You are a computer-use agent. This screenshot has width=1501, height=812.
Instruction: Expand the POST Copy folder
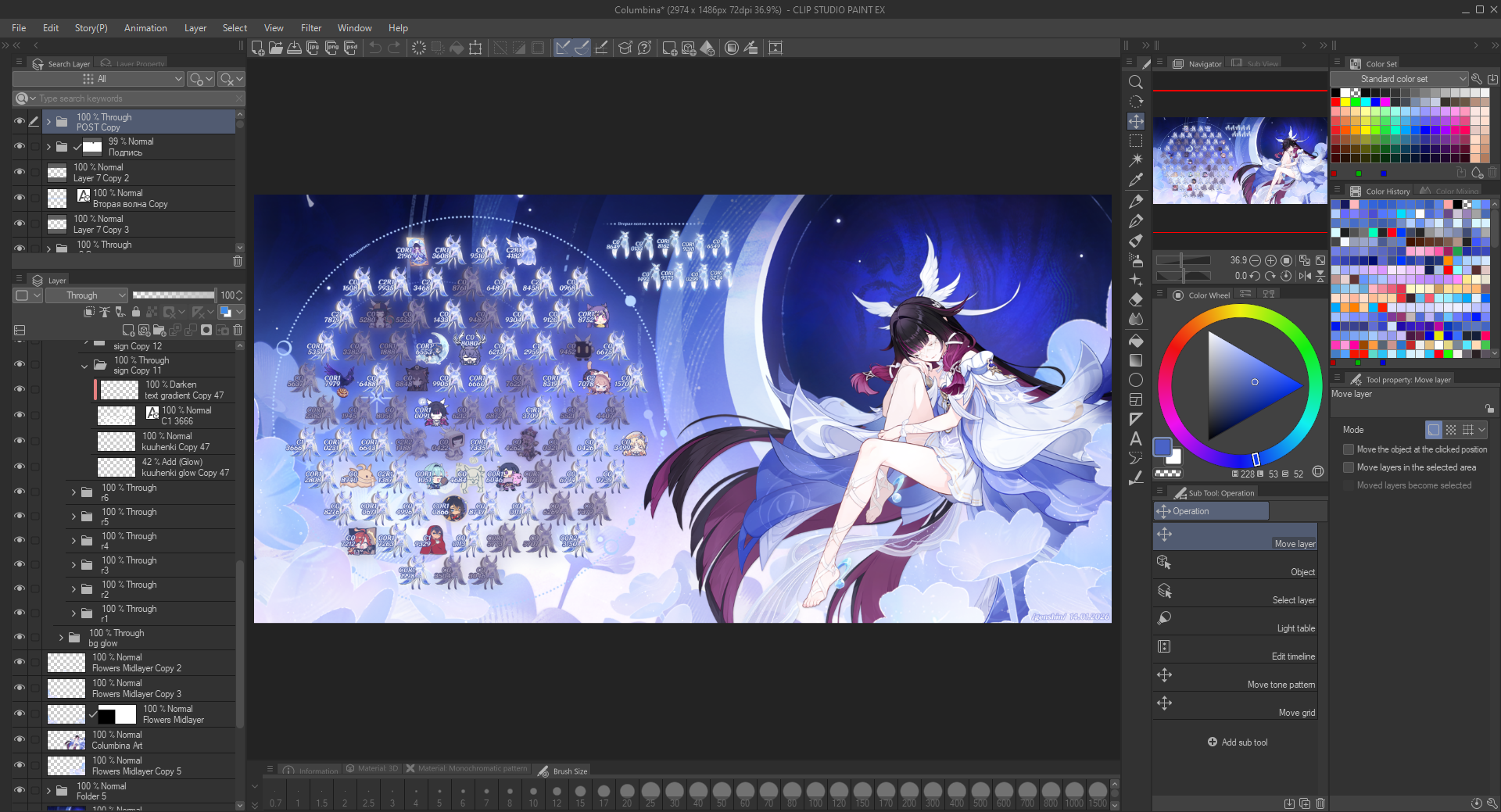coord(48,122)
